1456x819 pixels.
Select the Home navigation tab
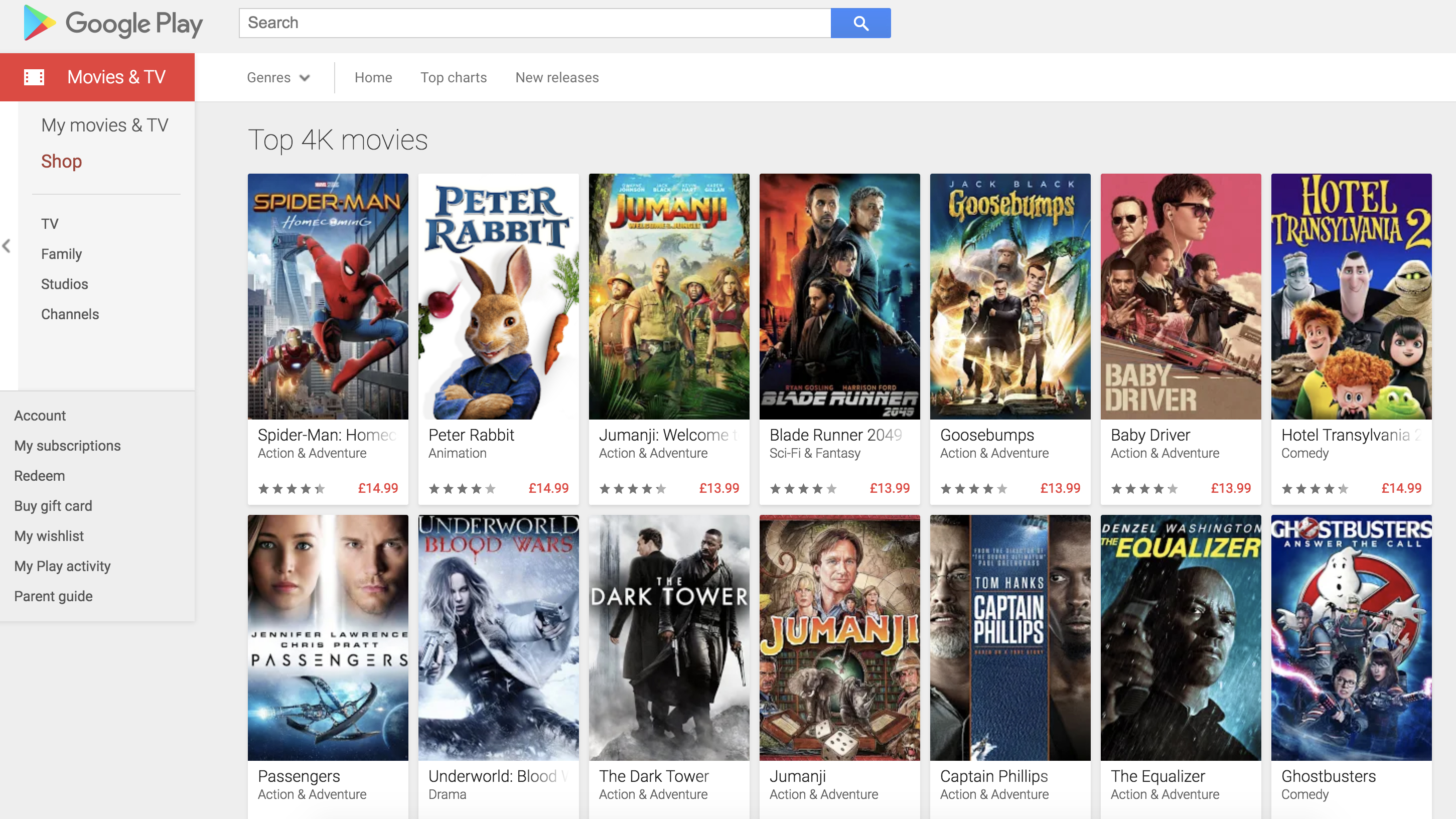[373, 77]
